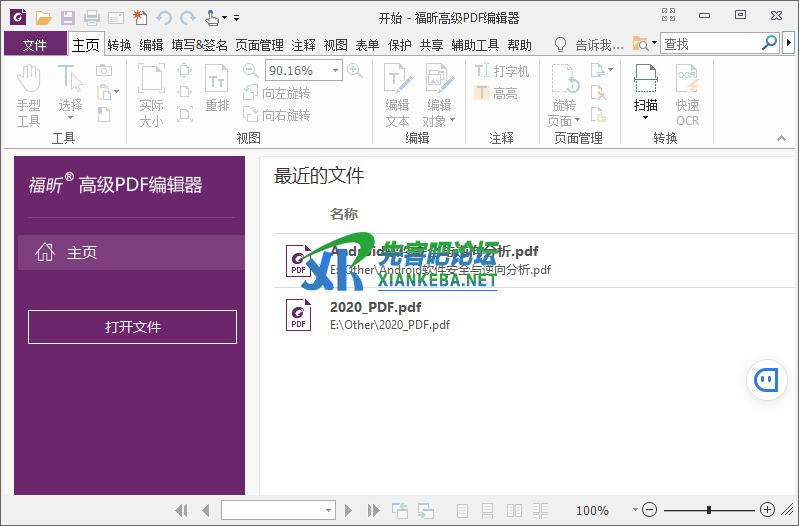Click the zoom in plus button in status bar
Screen dimensions: 799x526
pos(767,510)
